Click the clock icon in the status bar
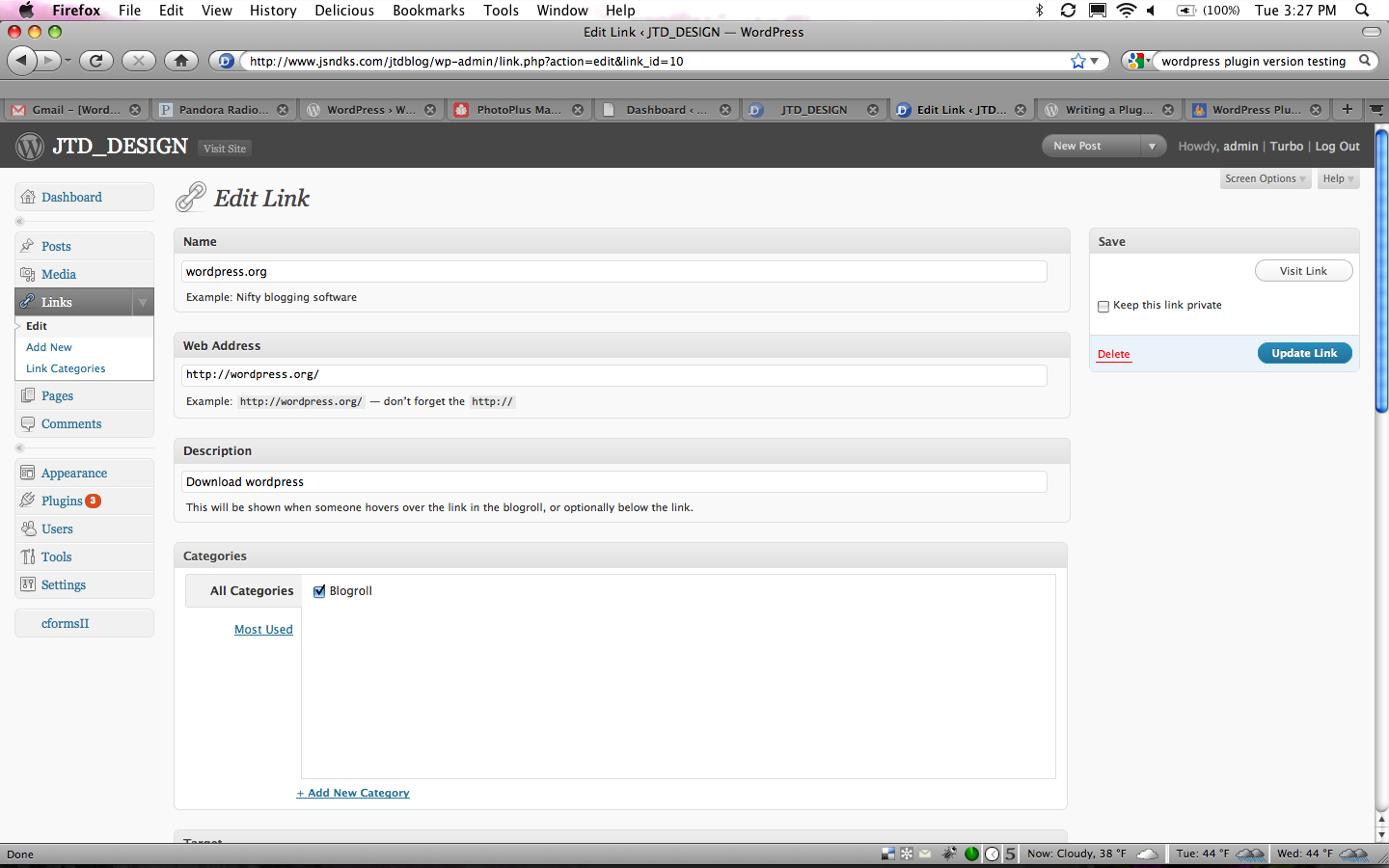 coord(992,854)
